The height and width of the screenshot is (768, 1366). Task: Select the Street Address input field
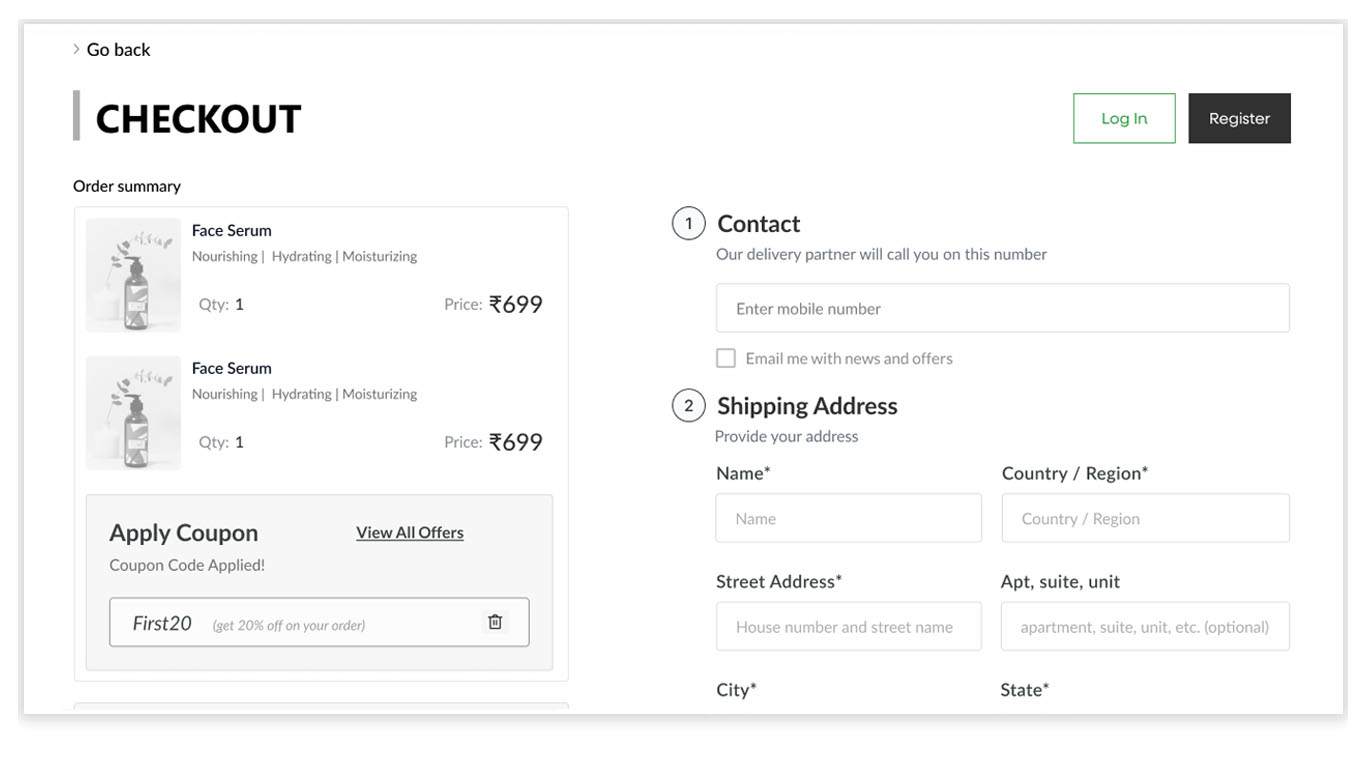click(848, 627)
